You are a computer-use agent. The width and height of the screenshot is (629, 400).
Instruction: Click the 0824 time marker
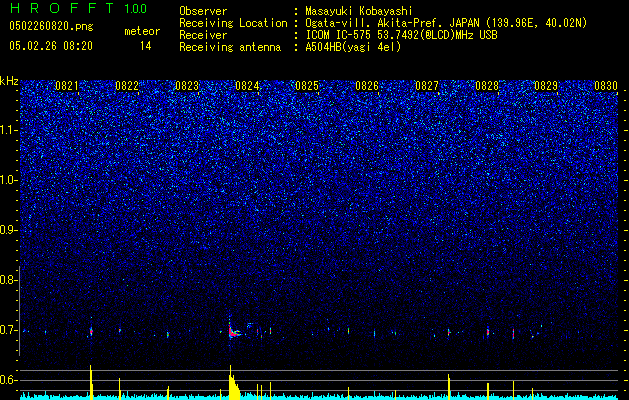[247, 86]
